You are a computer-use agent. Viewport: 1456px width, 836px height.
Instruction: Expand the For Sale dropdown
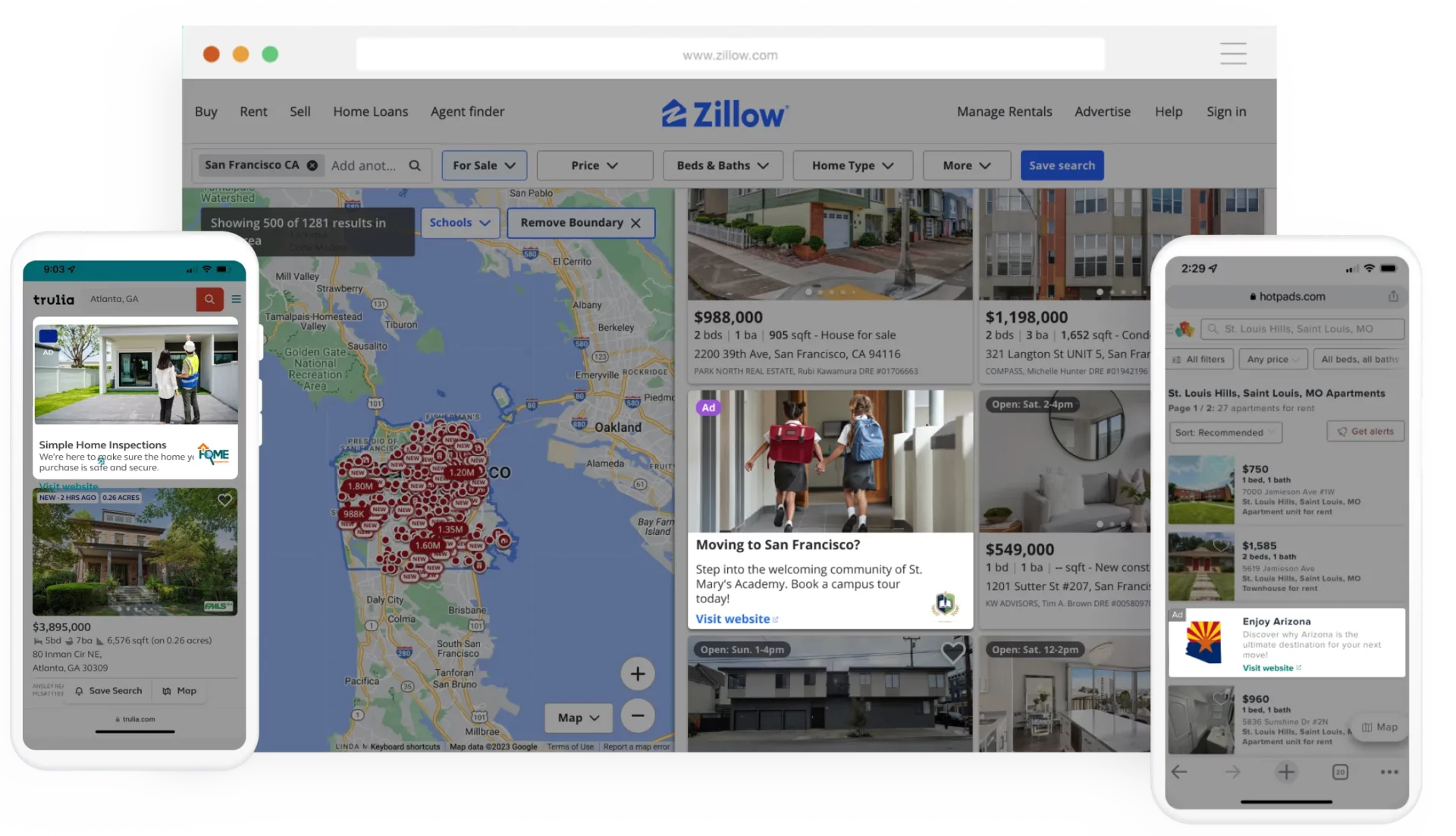[x=484, y=165]
